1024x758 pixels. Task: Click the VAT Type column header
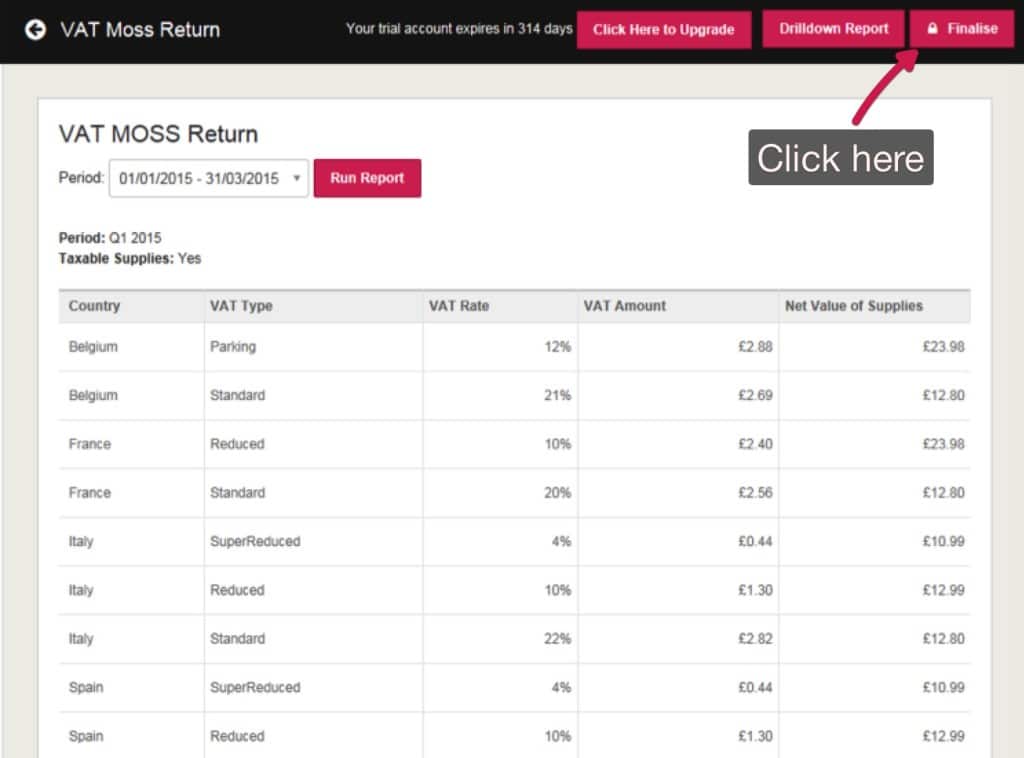tap(241, 306)
